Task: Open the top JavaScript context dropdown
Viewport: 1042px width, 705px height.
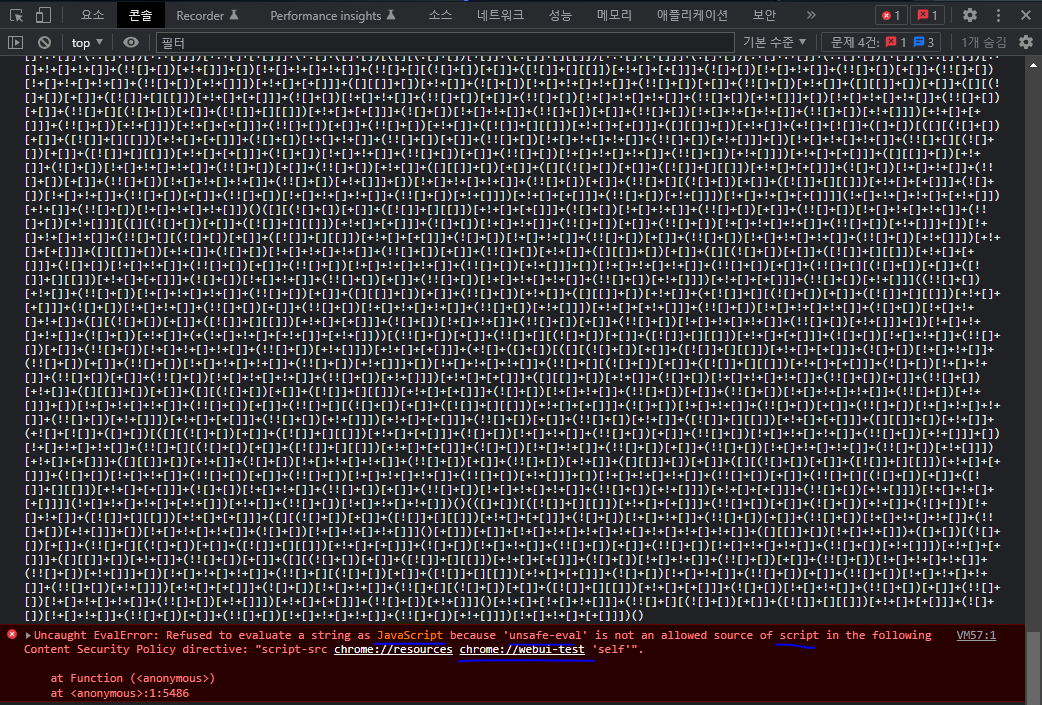Action: (x=87, y=43)
